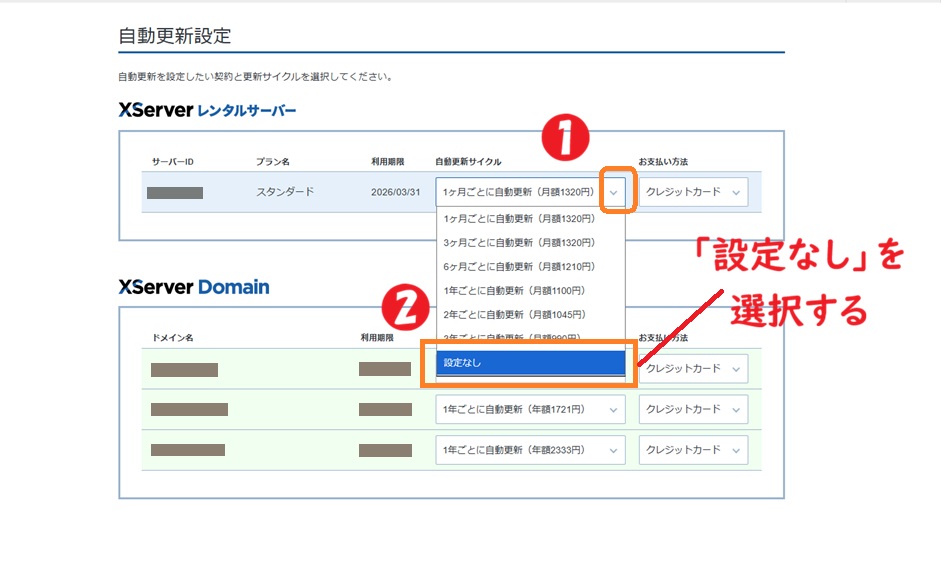941x566 pixels.
Task: Open the first domain row's クレジットカード dropdown
Action: 693,368
